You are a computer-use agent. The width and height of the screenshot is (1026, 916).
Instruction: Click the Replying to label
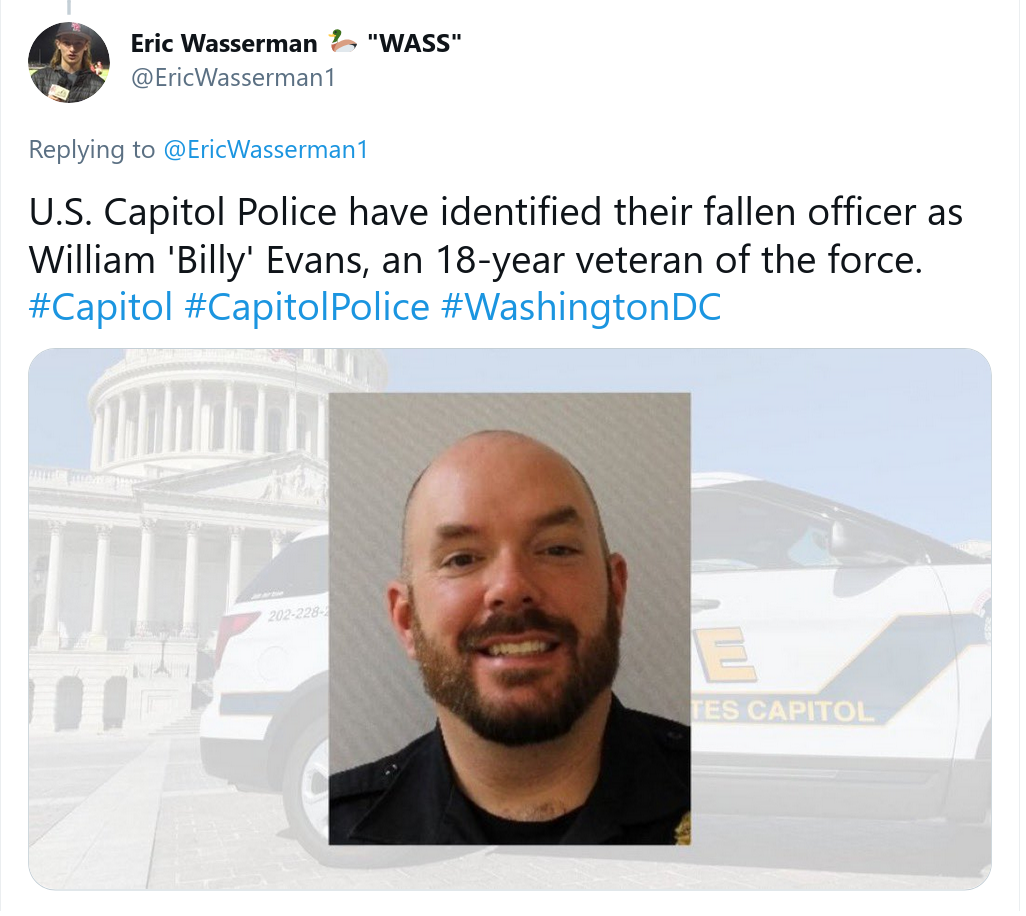click(x=92, y=150)
